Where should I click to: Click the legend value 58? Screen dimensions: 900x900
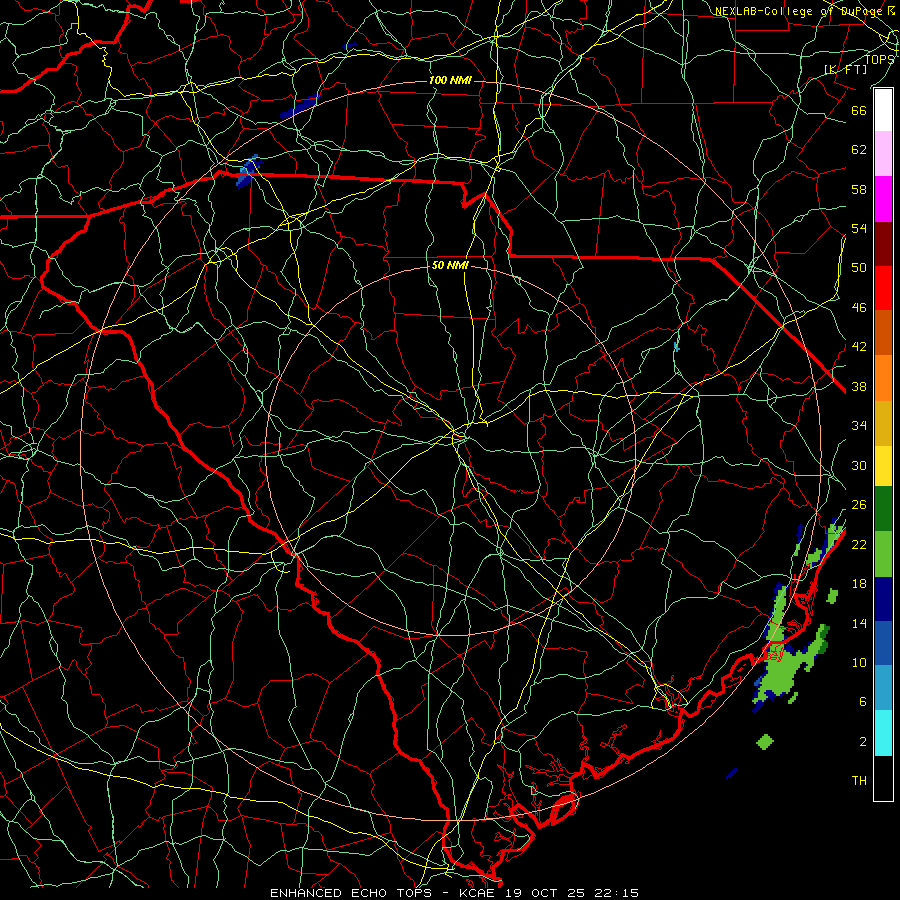point(859,189)
